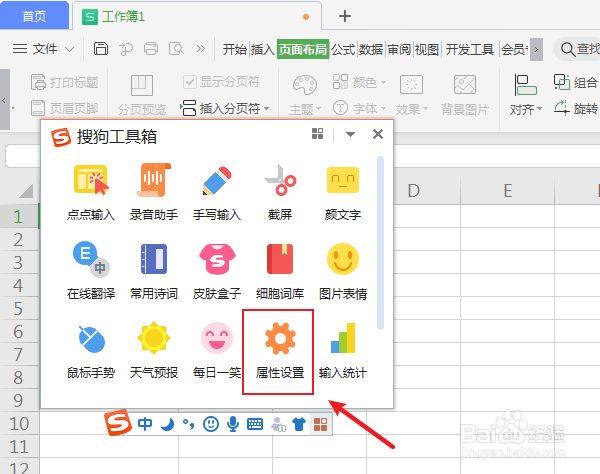Image resolution: width=600 pixels, height=474 pixels.
Task: Click the toolbox grid icon on IME bar
Action: tap(321, 424)
